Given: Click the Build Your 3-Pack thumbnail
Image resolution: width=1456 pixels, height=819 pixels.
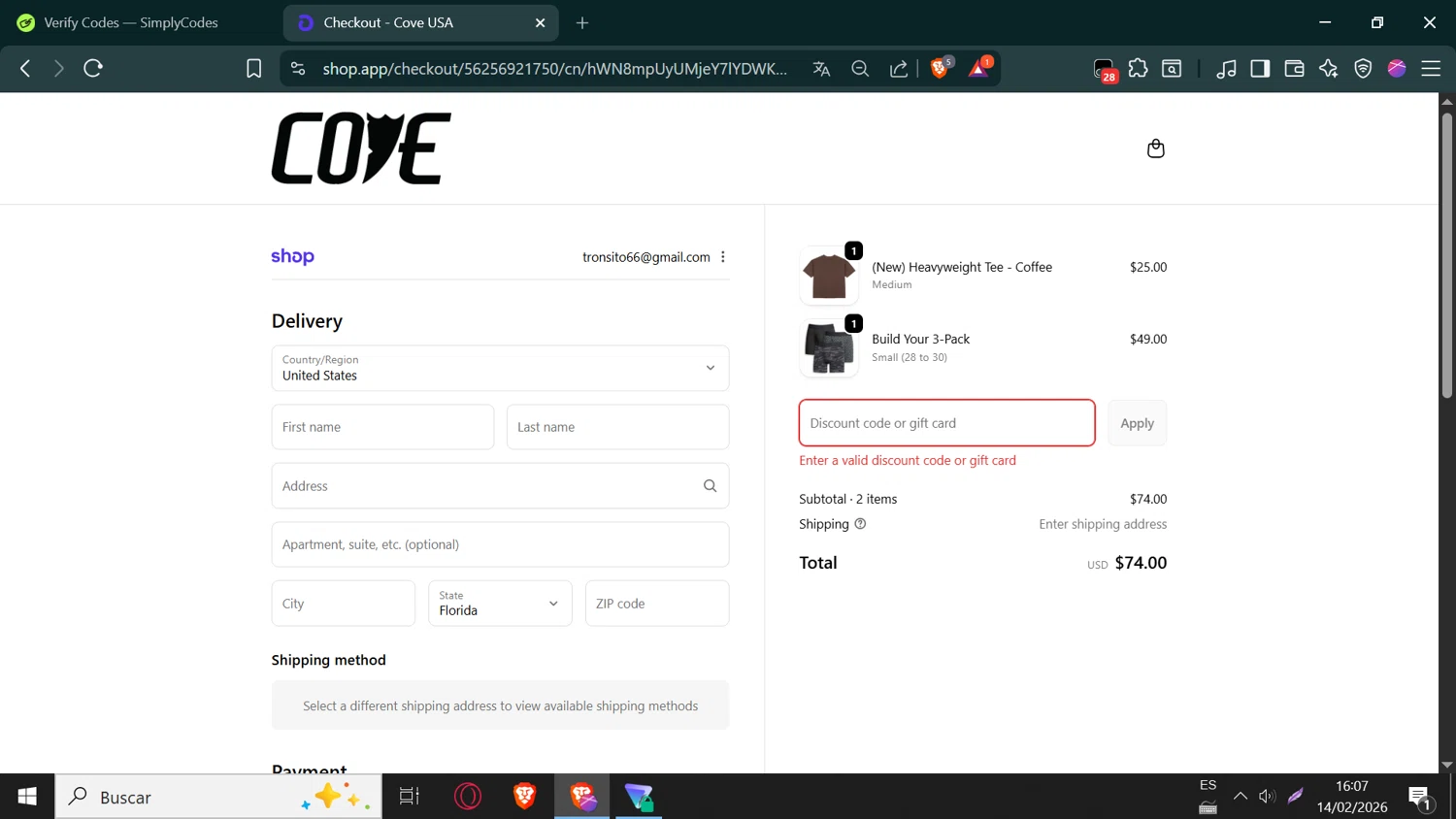Looking at the screenshot, I should [829, 347].
